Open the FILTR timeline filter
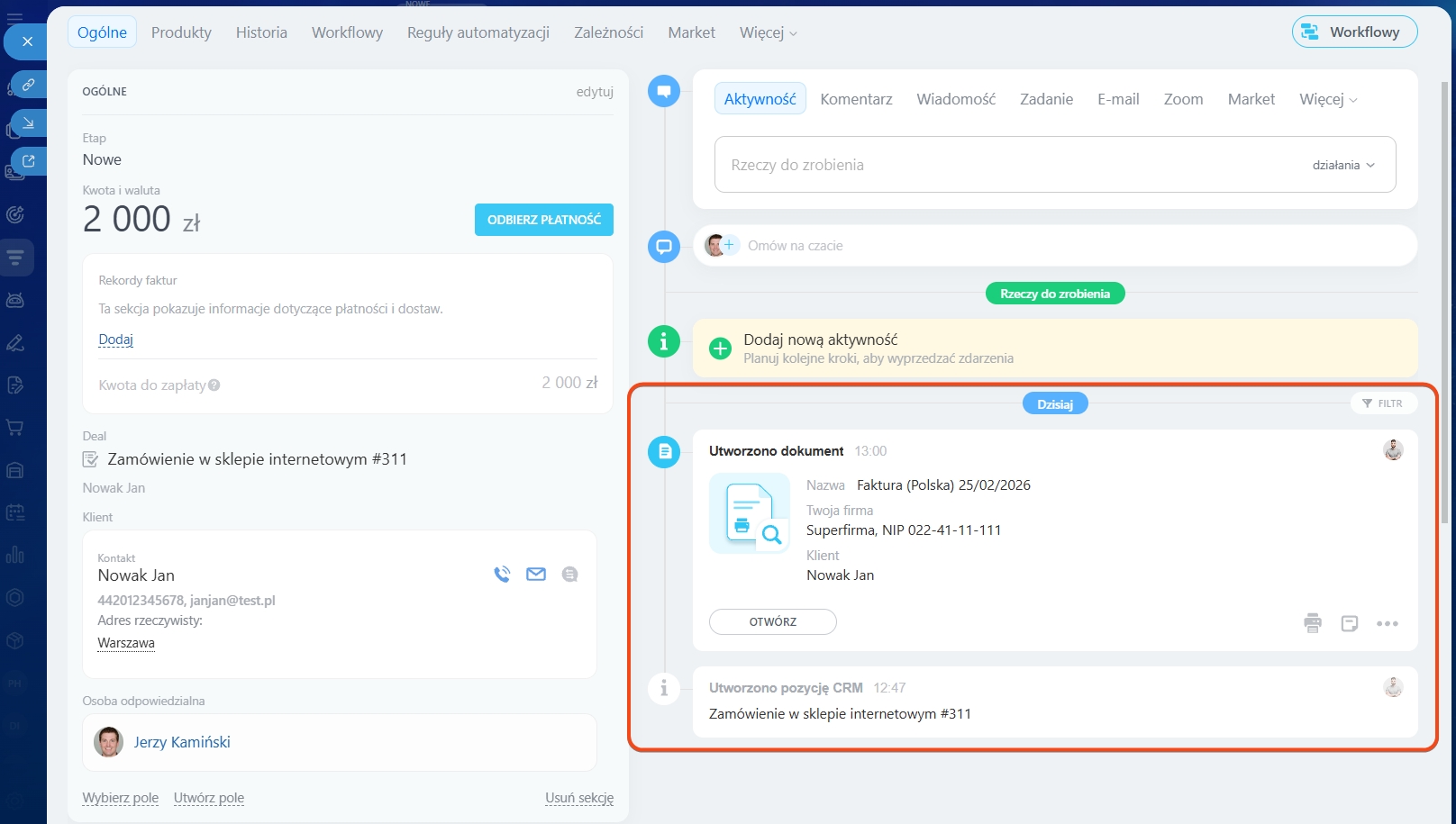Image resolution: width=1456 pixels, height=824 pixels. pos(1383,403)
